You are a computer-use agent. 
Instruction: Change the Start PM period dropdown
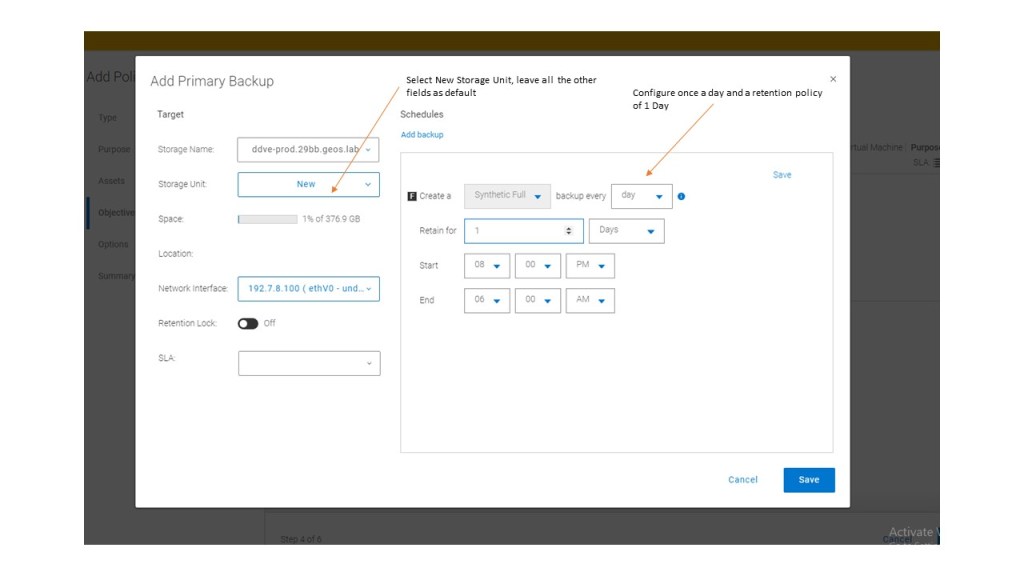click(590, 266)
